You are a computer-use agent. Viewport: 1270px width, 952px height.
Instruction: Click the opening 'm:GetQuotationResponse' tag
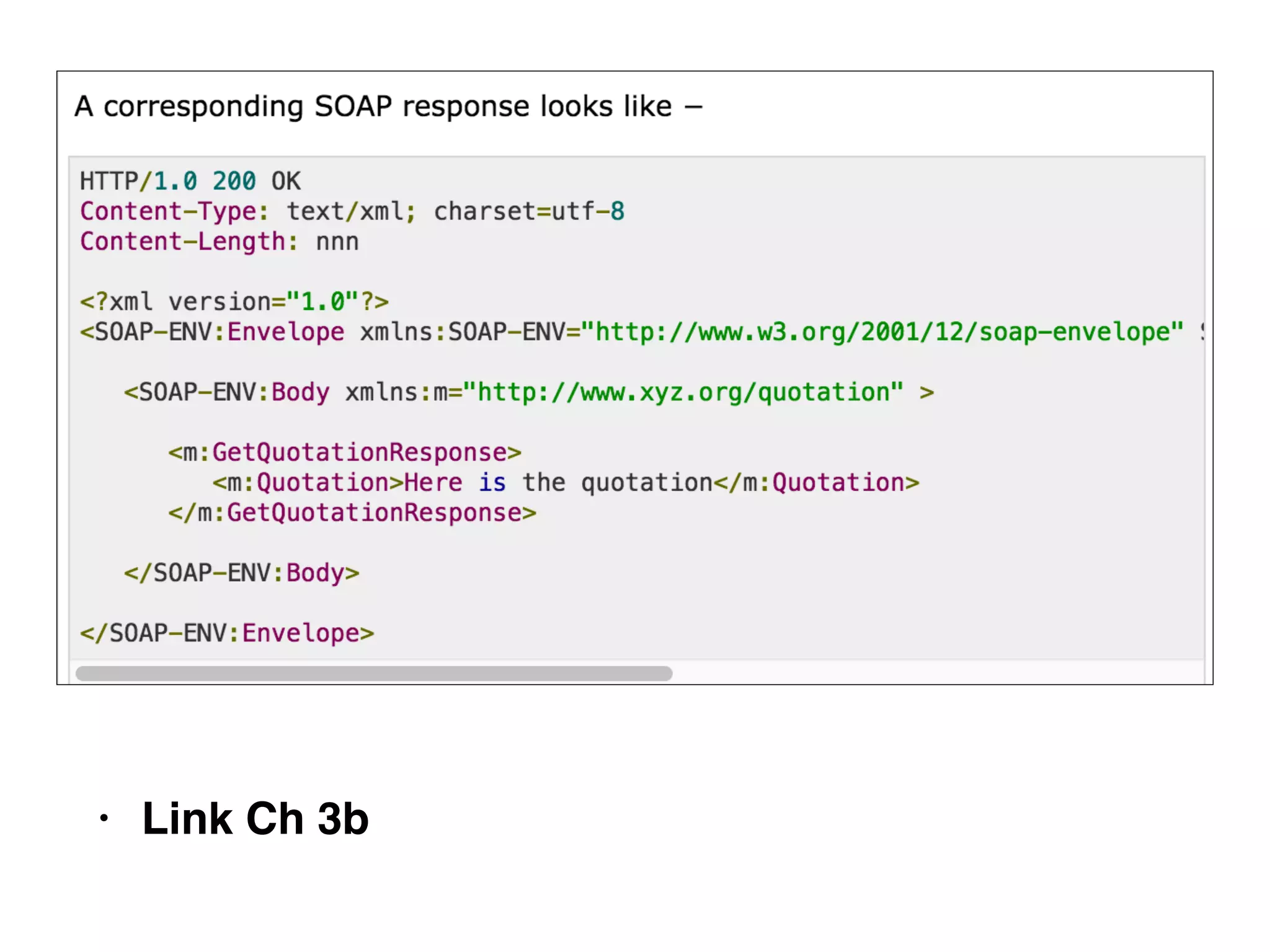tap(345, 452)
